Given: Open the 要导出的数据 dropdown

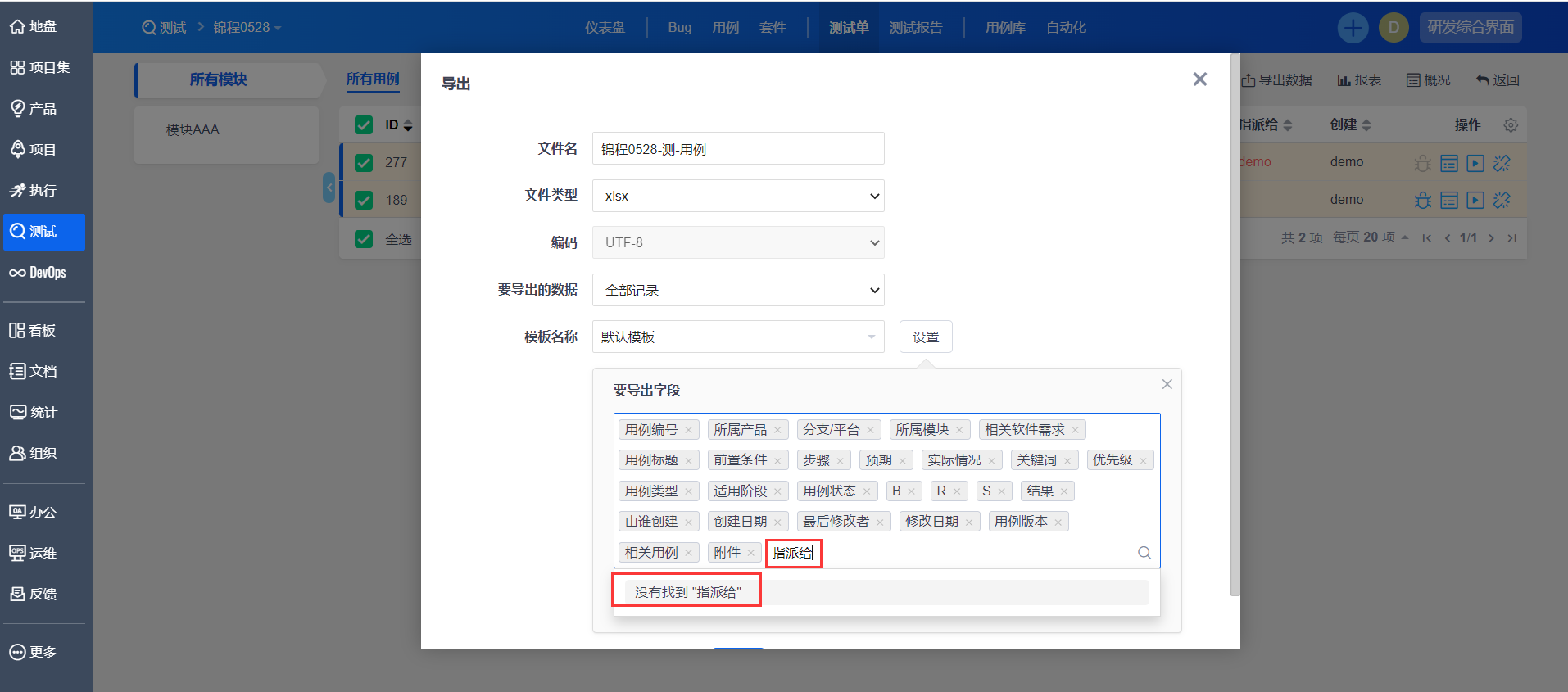Looking at the screenshot, I should pos(738,291).
